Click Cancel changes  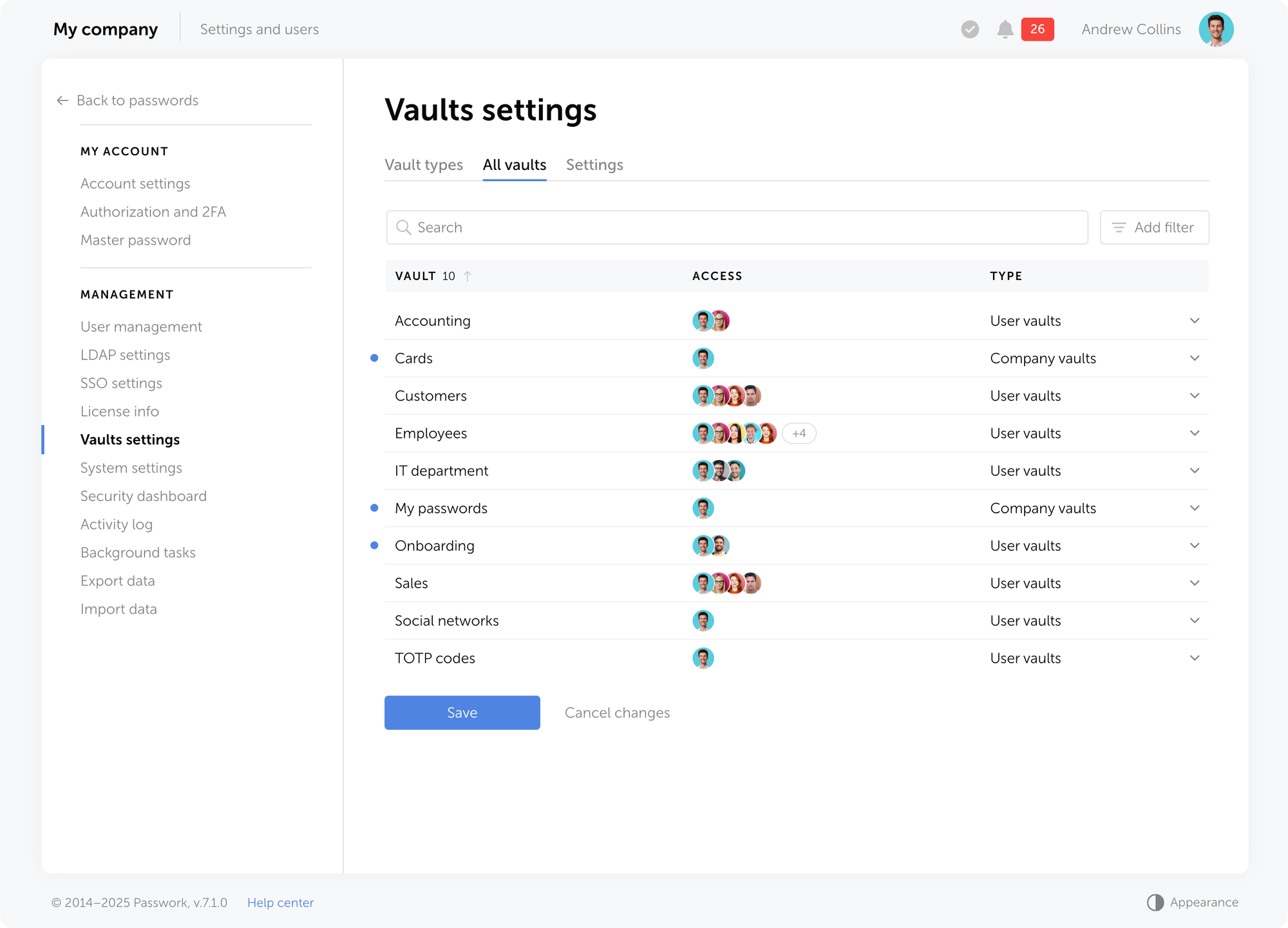tap(617, 712)
